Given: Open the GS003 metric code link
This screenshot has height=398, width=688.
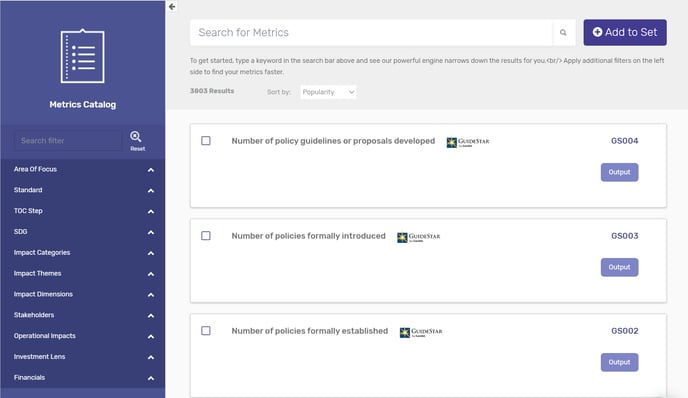Looking at the screenshot, I should click(624, 236).
